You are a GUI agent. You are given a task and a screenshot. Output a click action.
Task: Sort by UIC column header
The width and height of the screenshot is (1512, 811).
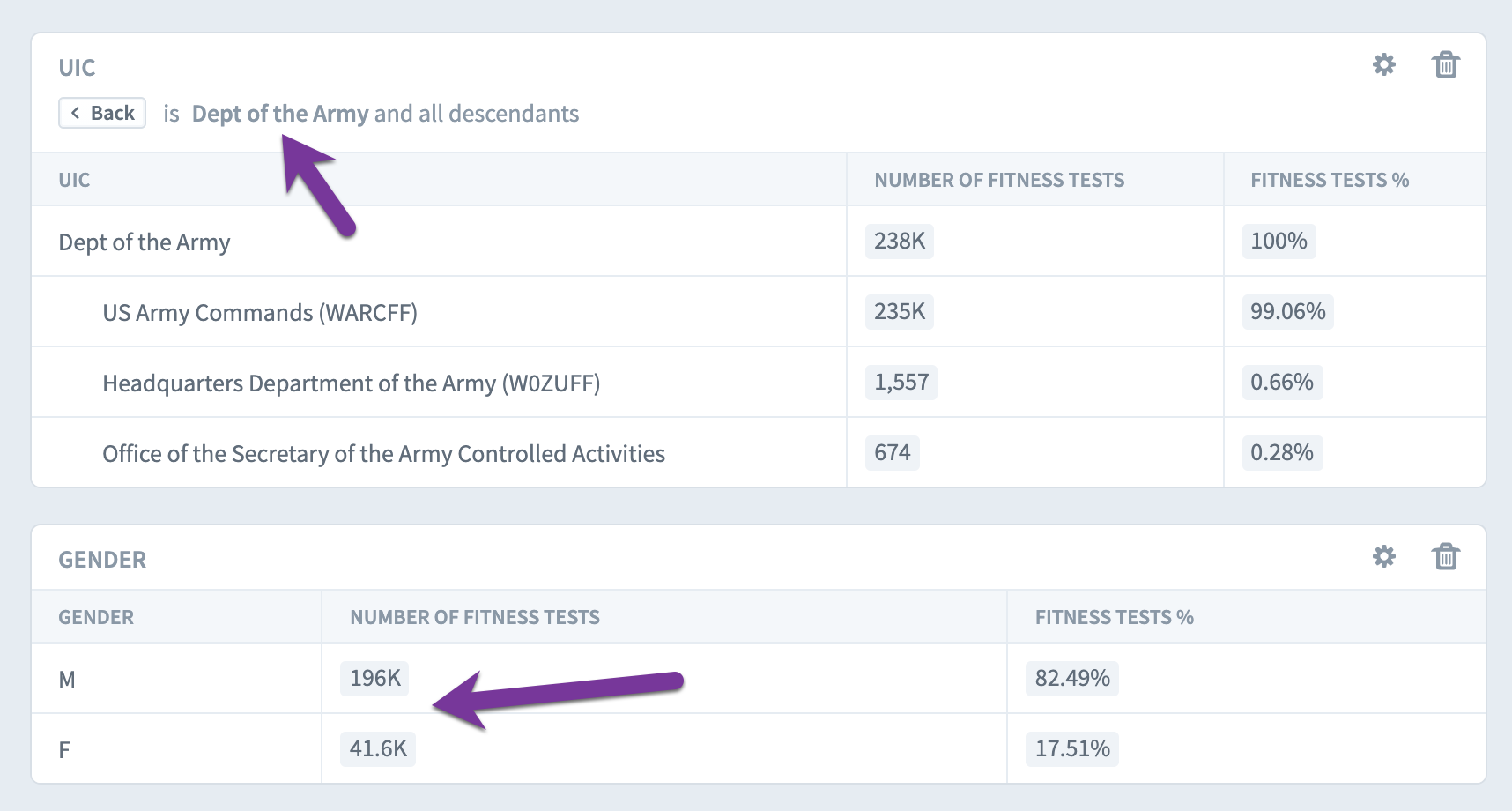pos(74,180)
